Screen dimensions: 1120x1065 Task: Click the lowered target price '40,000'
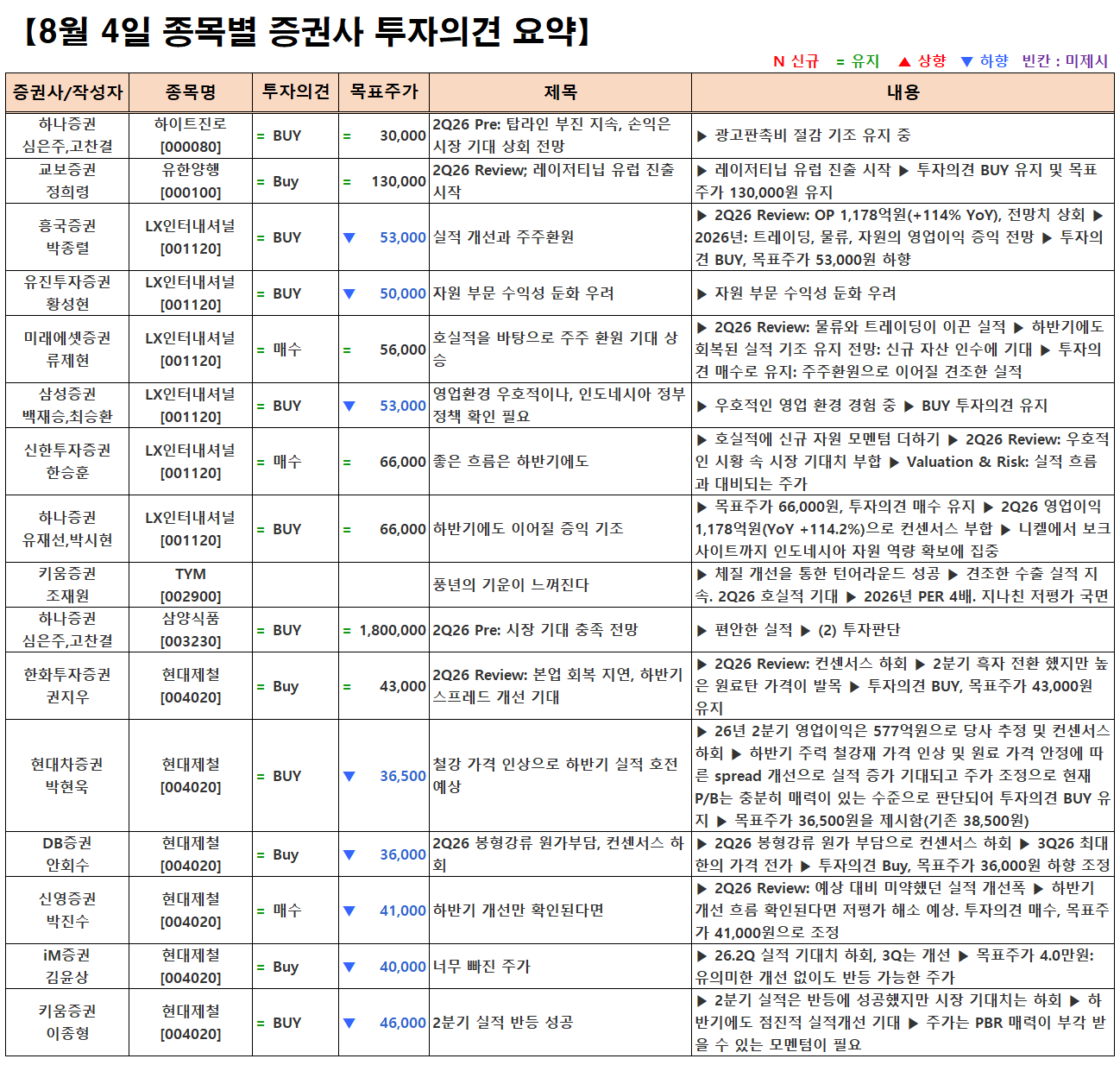(403, 967)
